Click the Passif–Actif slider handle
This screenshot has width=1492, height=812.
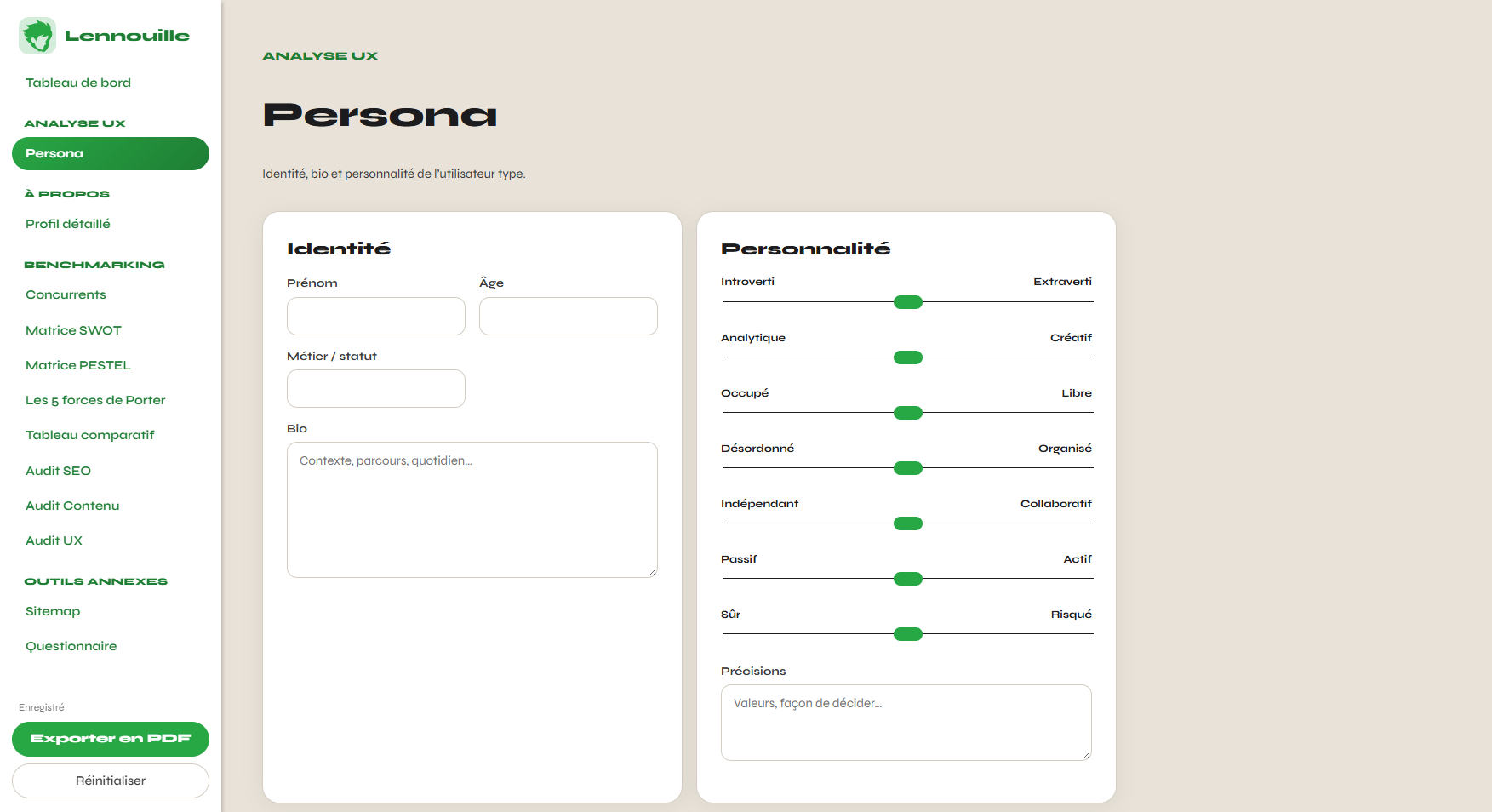click(x=908, y=579)
